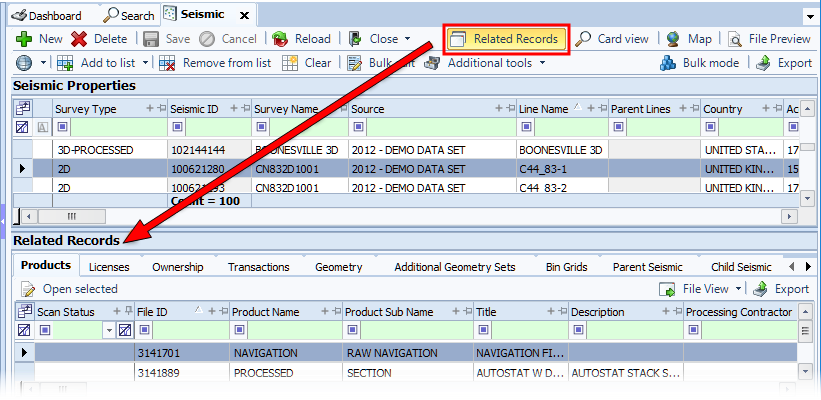Click the Seismic Properties horizontal scrollbar right arrow
This screenshot has width=821, height=400.
(x=789, y=216)
